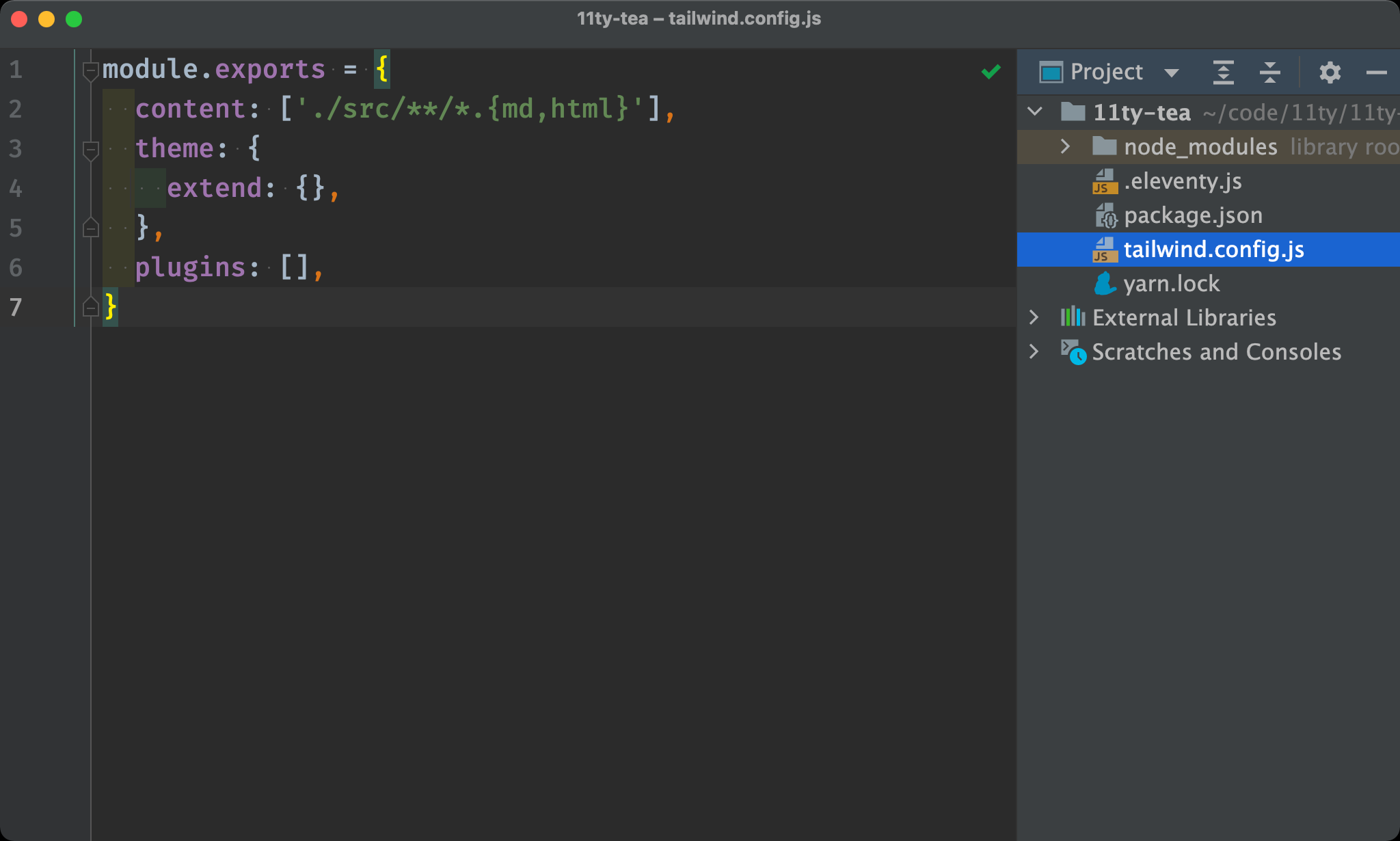Click the green inspection checkmark in editor

pyautogui.click(x=991, y=71)
